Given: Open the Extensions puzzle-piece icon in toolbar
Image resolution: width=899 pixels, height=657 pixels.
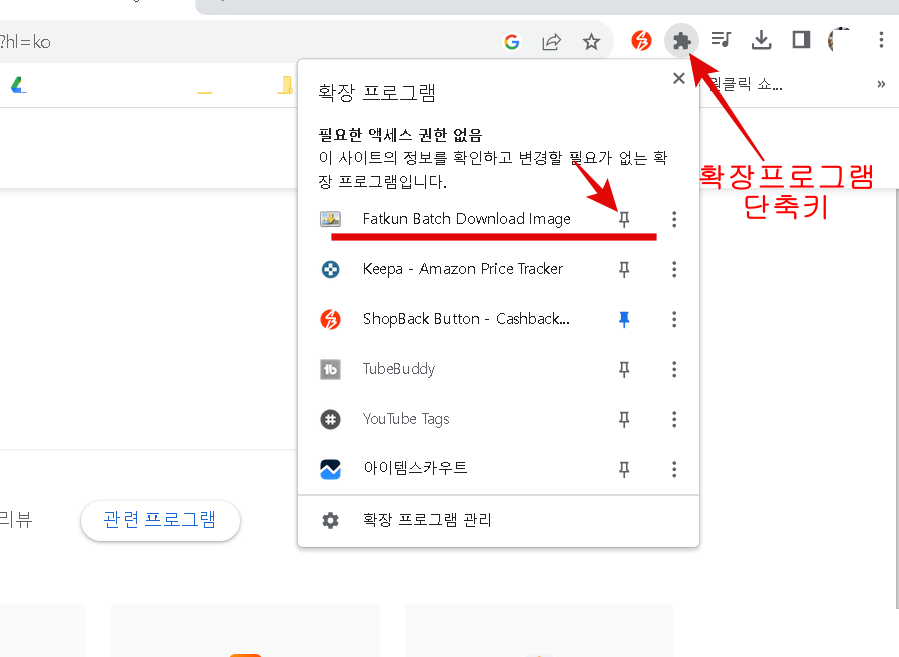Looking at the screenshot, I should 681,41.
